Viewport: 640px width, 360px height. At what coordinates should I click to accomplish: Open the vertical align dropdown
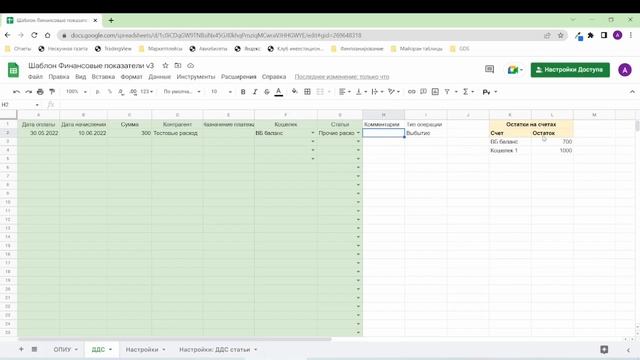[361, 92]
